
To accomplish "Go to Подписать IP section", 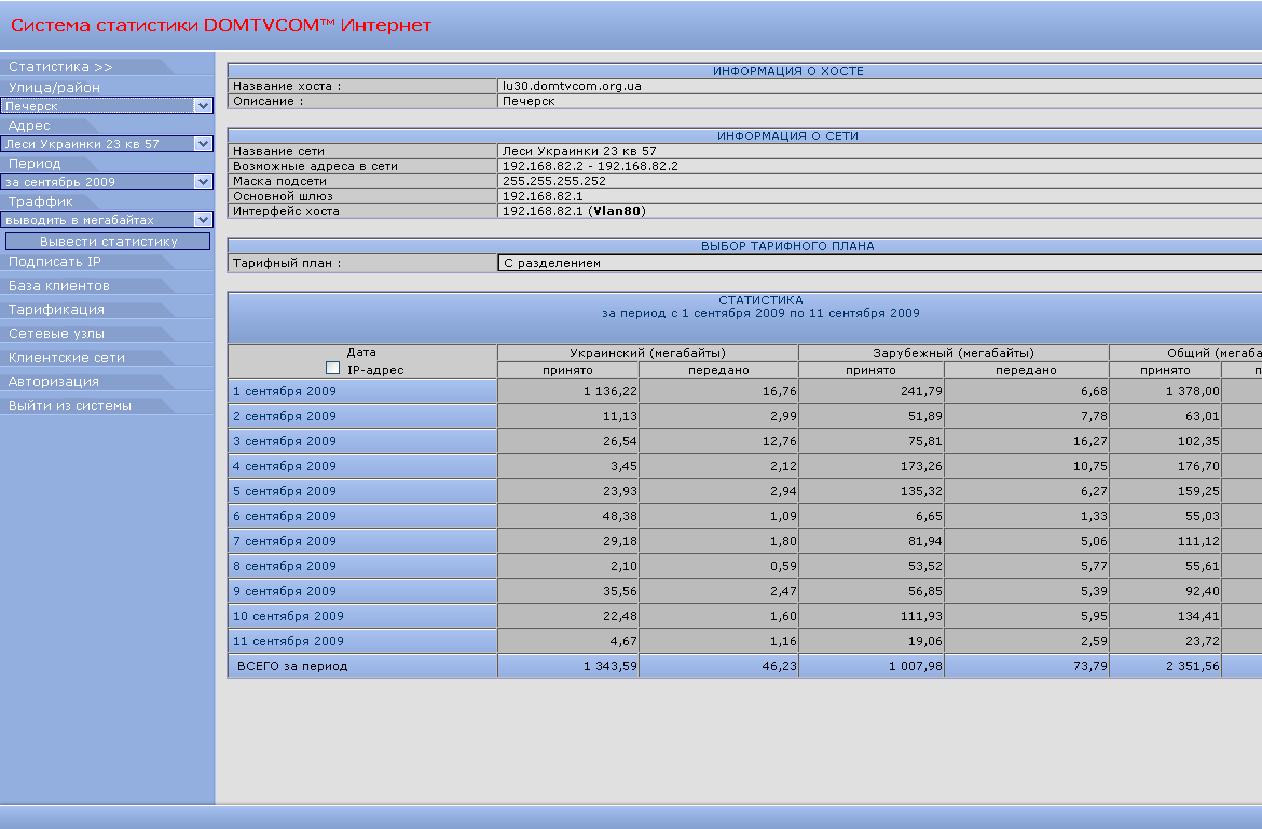I will [55, 262].
